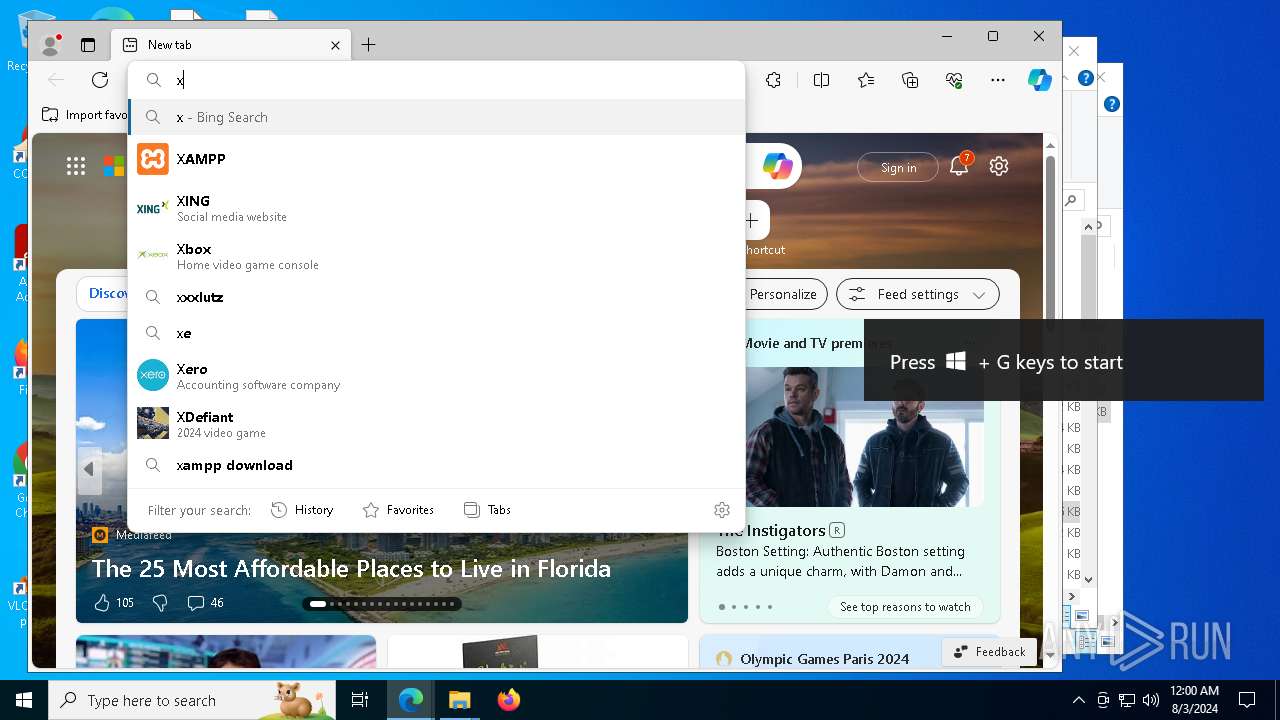Image resolution: width=1280 pixels, height=720 pixels.
Task: Select the Xbox suggestion
Action: pos(437,256)
